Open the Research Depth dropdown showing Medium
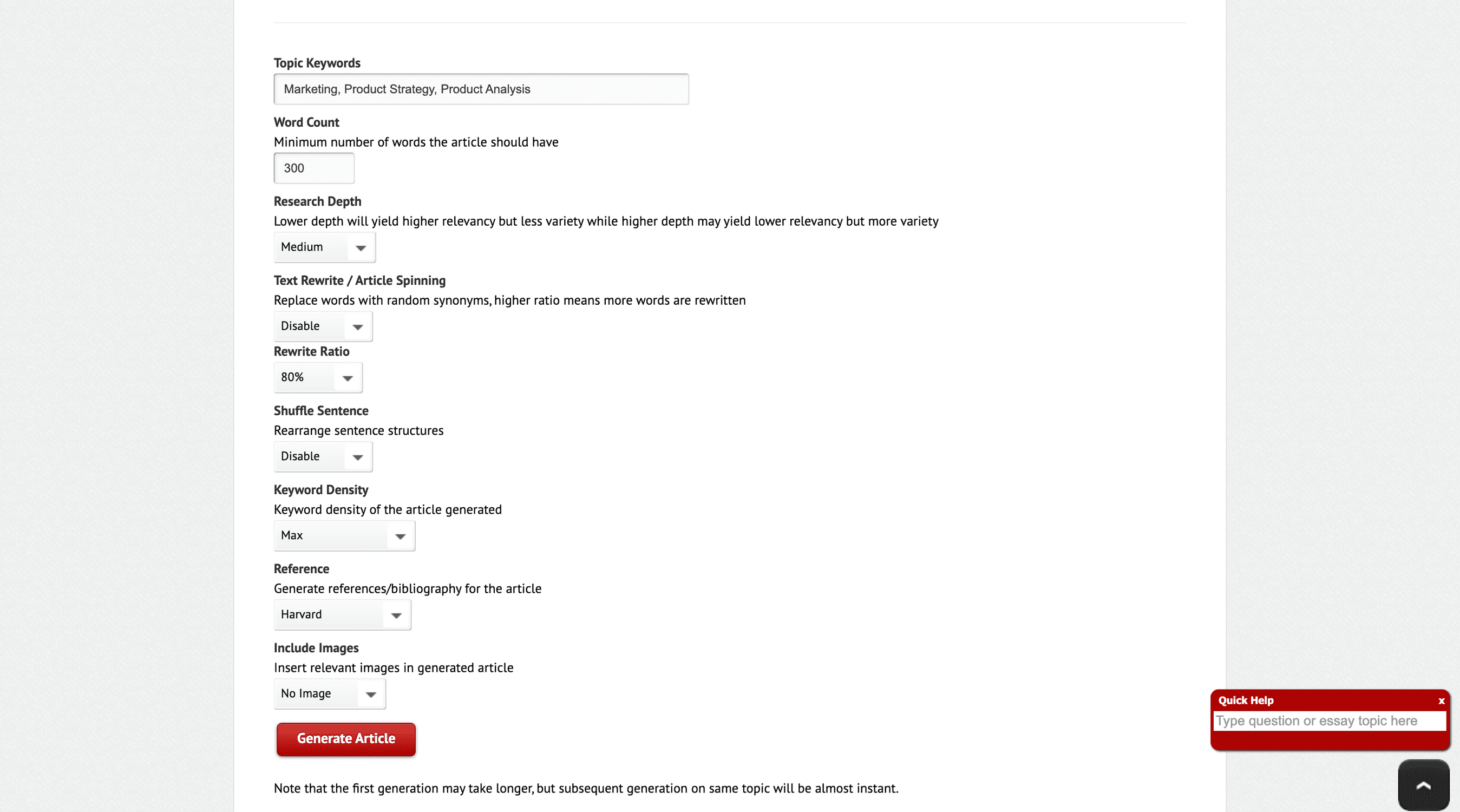1460x812 pixels. click(x=324, y=247)
